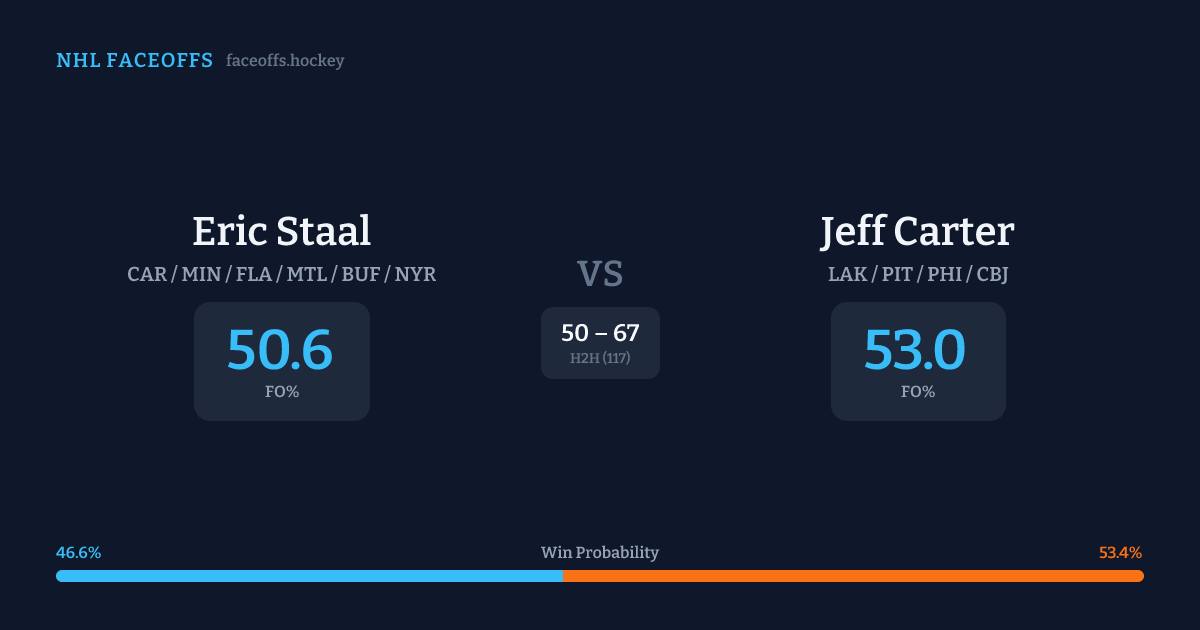Click the FO% label under 50.6
Image resolution: width=1200 pixels, height=630 pixels.
[x=282, y=392]
